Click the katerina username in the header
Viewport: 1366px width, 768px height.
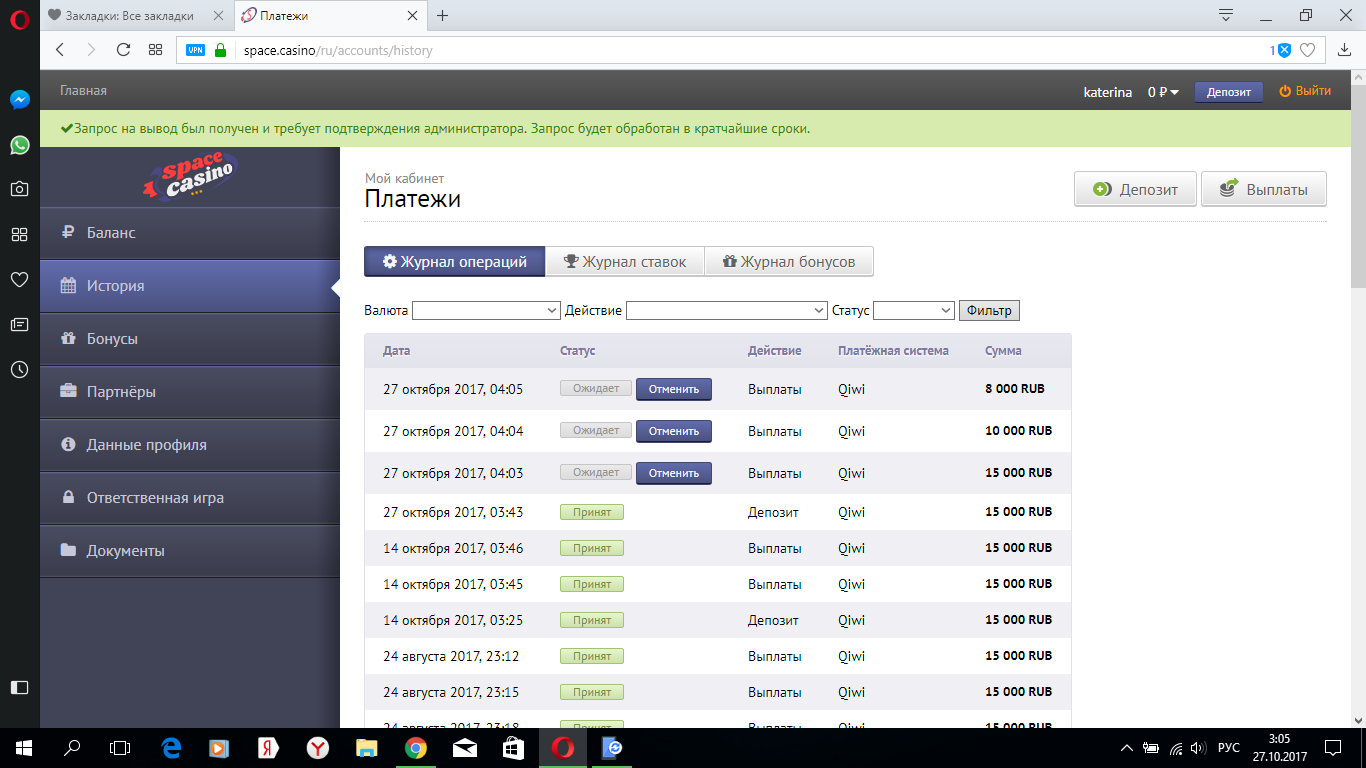click(1108, 92)
